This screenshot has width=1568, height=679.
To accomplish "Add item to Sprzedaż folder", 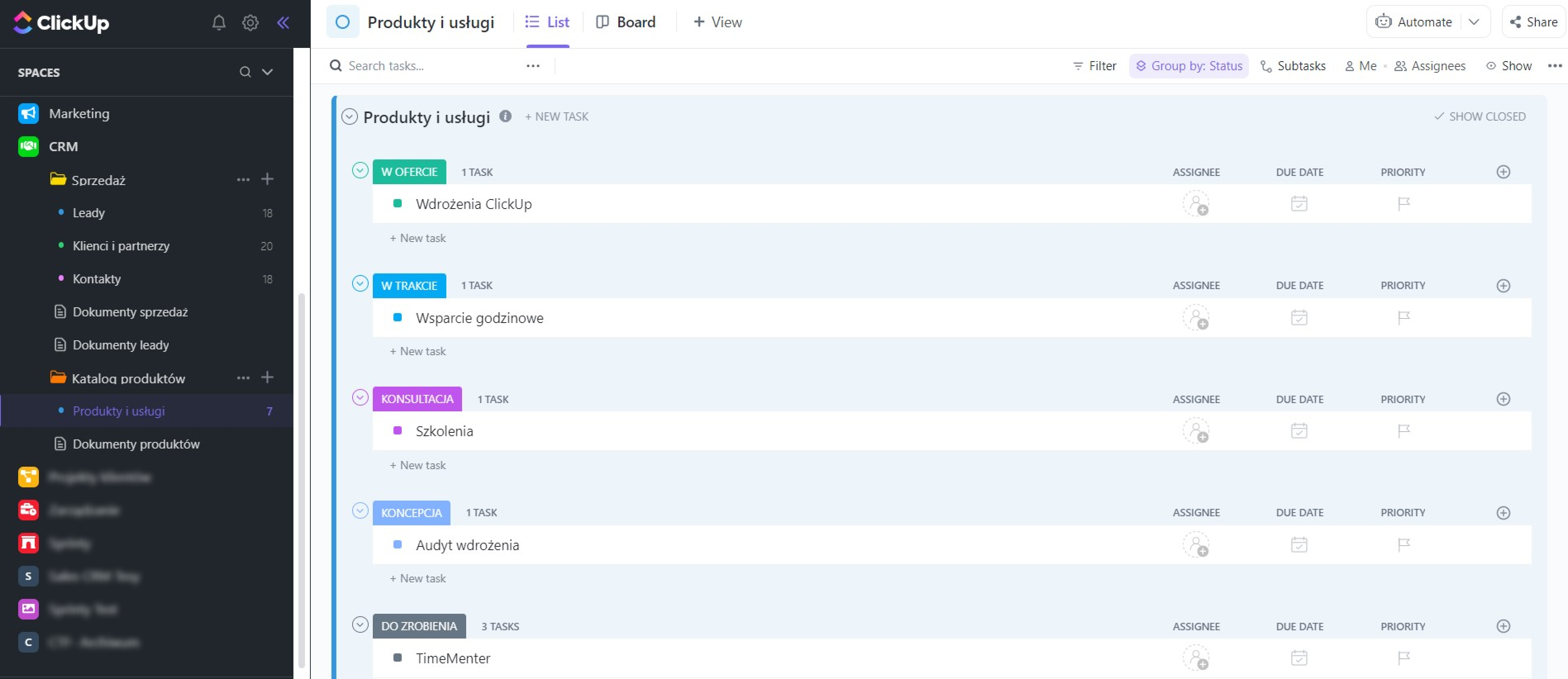I will pyautogui.click(x=267, y=179).
